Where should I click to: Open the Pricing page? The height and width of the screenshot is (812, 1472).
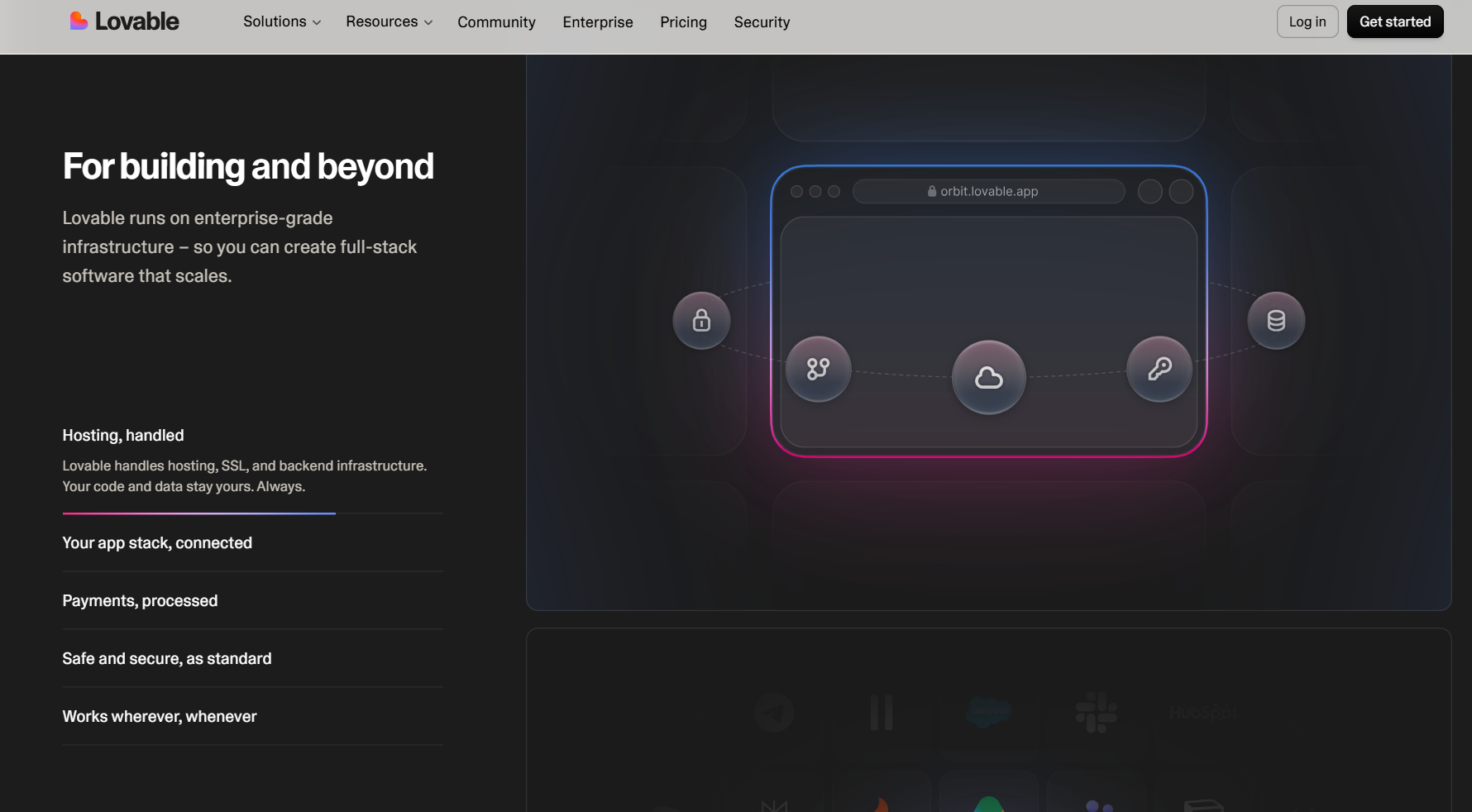683,22
